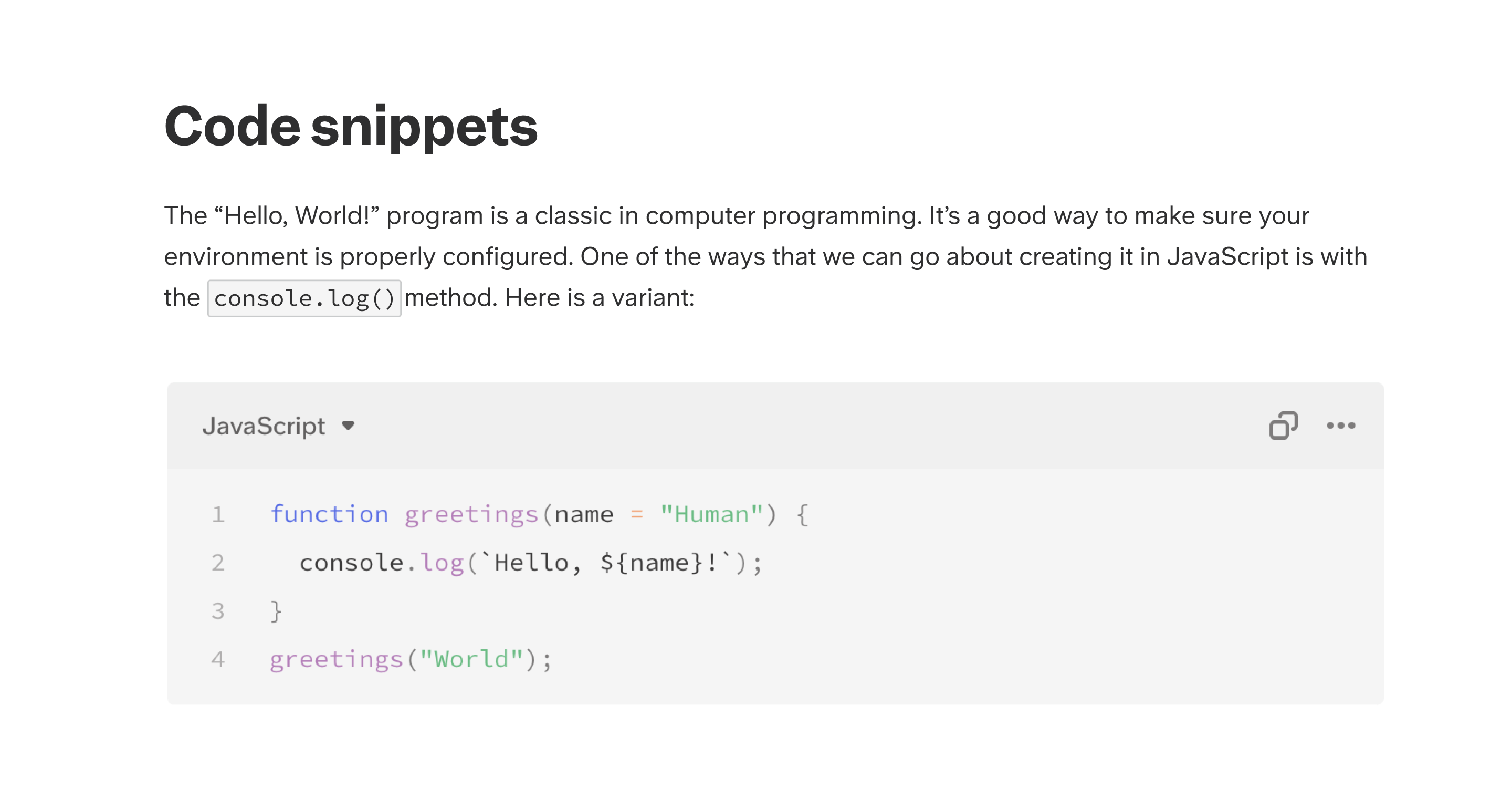
Task: Click the inline console.log() code
Action: 304,298
